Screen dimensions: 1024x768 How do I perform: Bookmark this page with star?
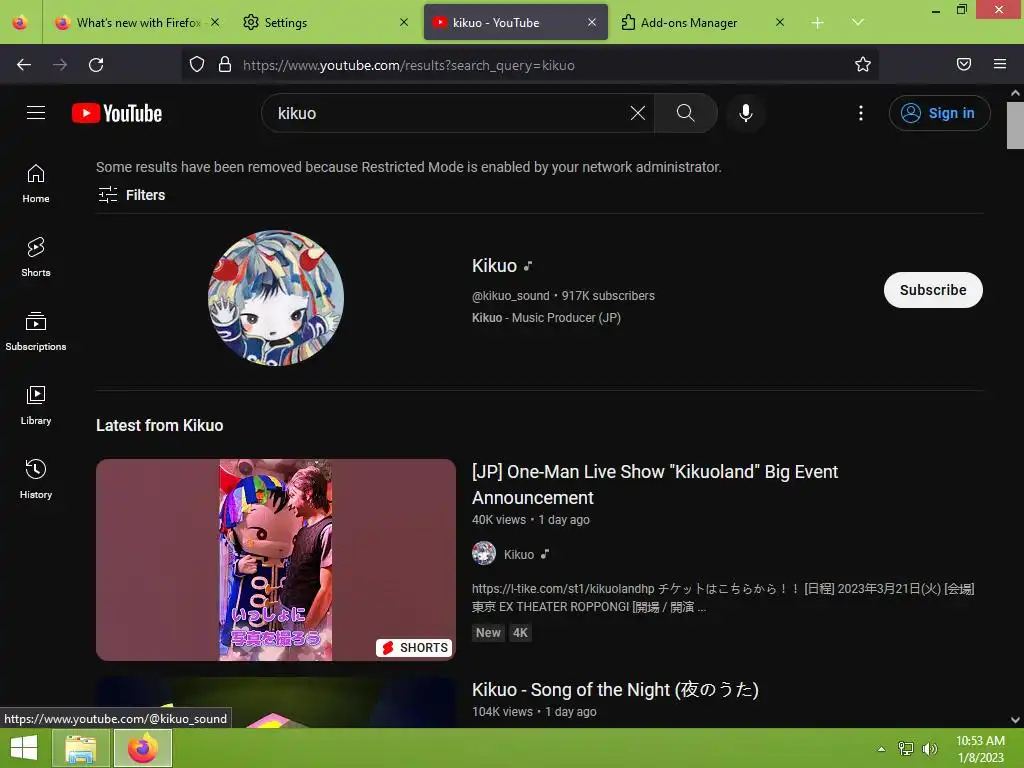click(863, 65)
